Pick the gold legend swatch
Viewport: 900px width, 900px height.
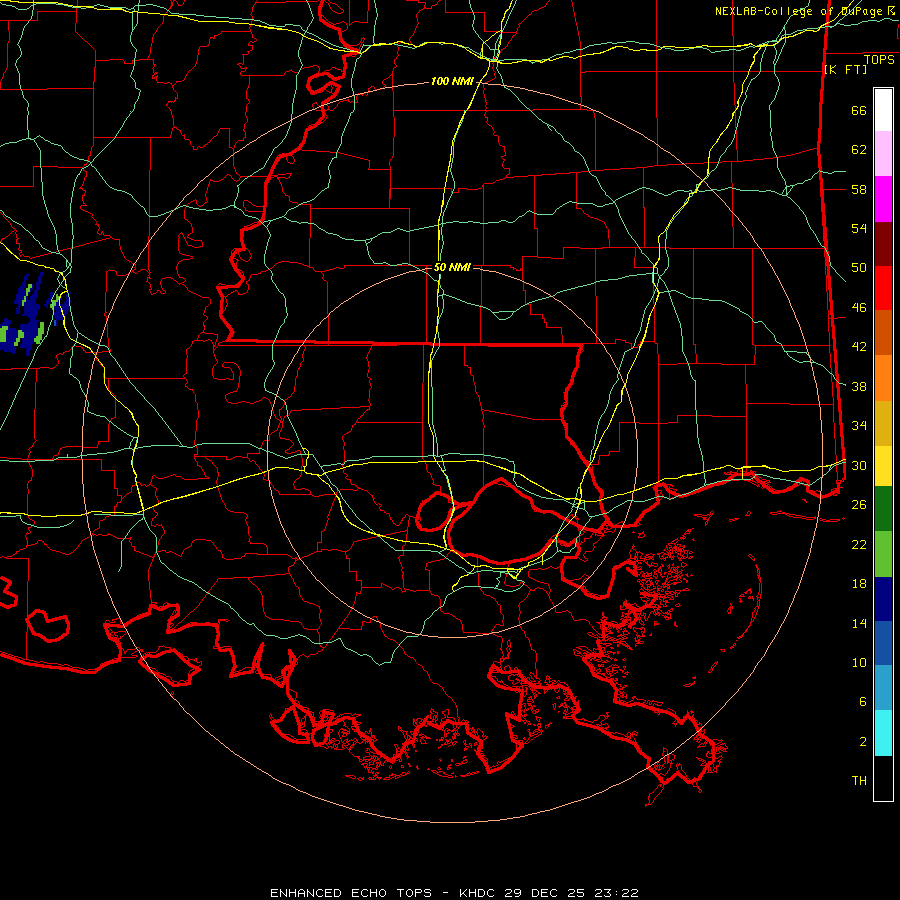point(883,424)
